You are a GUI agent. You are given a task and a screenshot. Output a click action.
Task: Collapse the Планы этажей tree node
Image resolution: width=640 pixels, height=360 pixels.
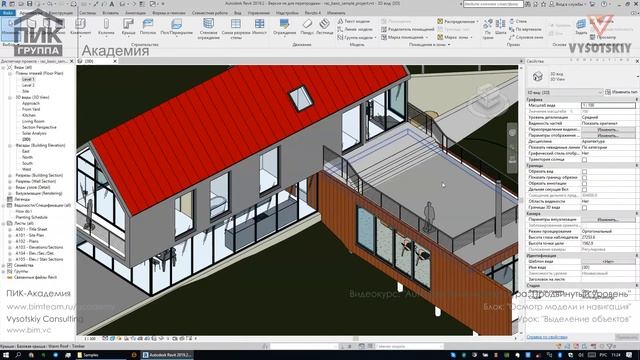(x=10, y=73)
